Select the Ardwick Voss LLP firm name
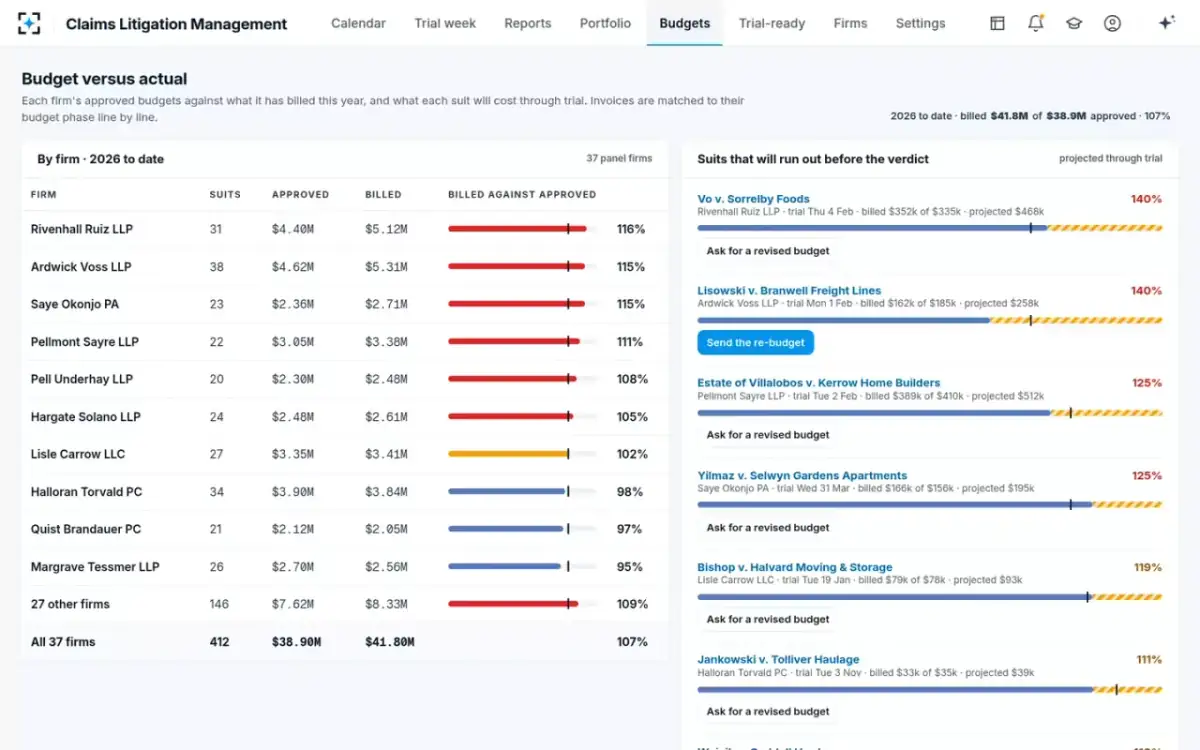 [81, 267]
